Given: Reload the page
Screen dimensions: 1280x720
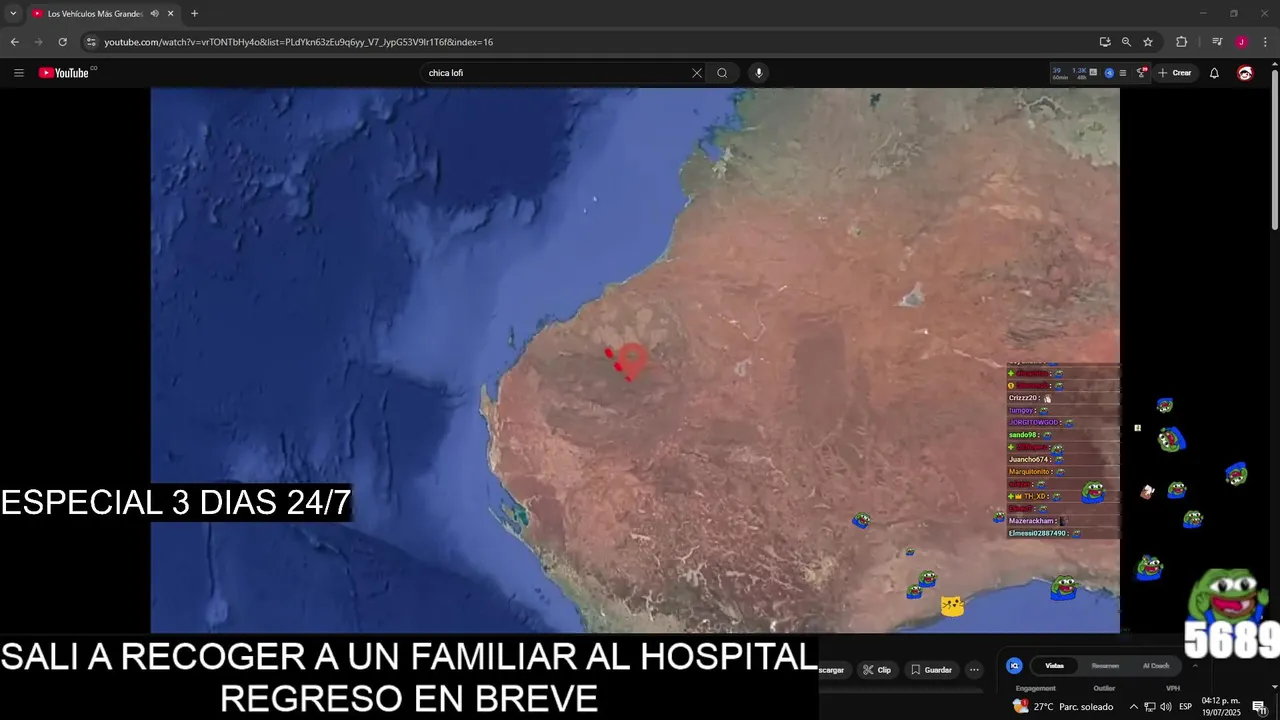Looking at the screenshot, I should 62,42.
